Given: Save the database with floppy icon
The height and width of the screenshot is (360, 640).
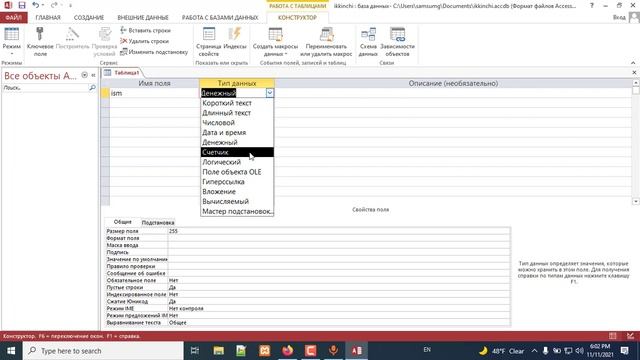Looking at the screenshot, I should pyautogui.click(x=22, y=5).
